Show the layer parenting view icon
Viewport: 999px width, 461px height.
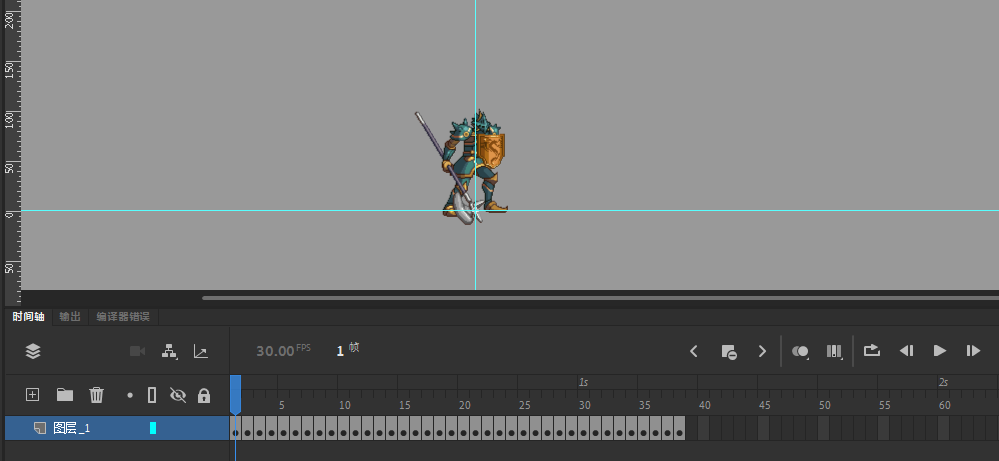169,351
